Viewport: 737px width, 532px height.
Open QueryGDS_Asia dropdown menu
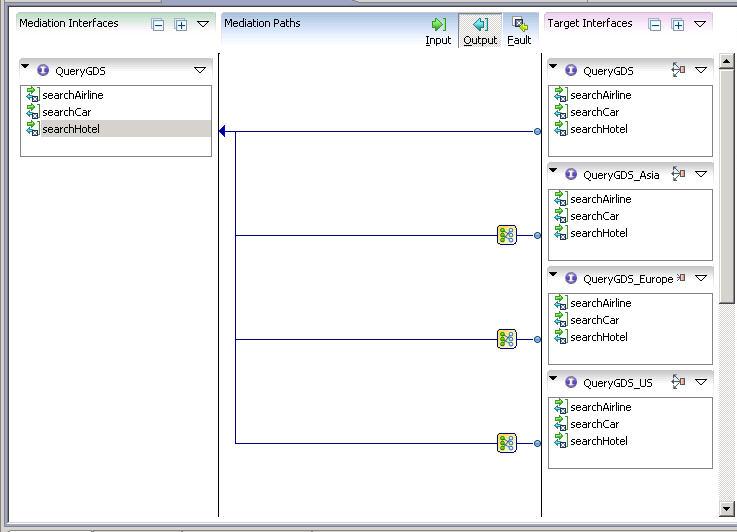tap(701, 174)
